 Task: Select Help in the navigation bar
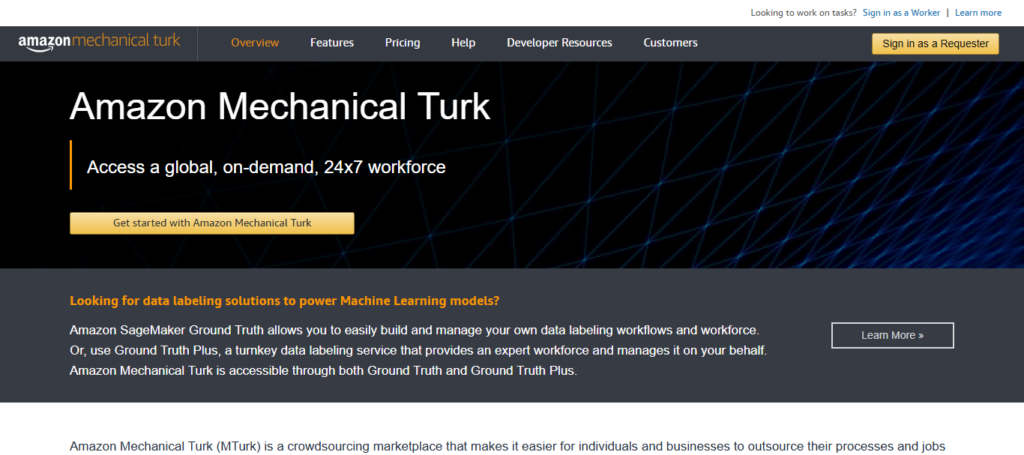[463, 43]
